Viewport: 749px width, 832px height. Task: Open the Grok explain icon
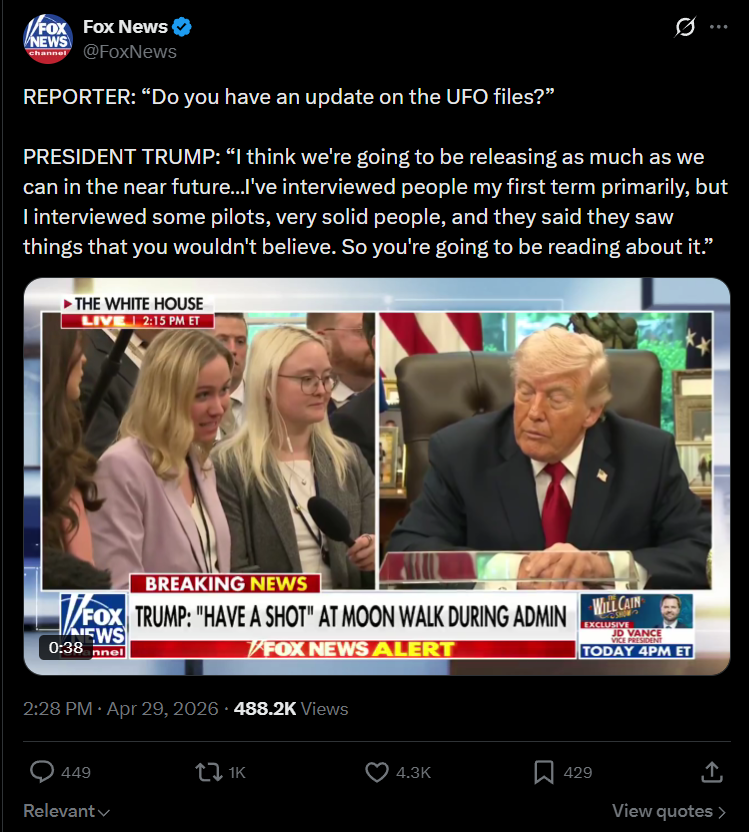click(x=685, y=27)
